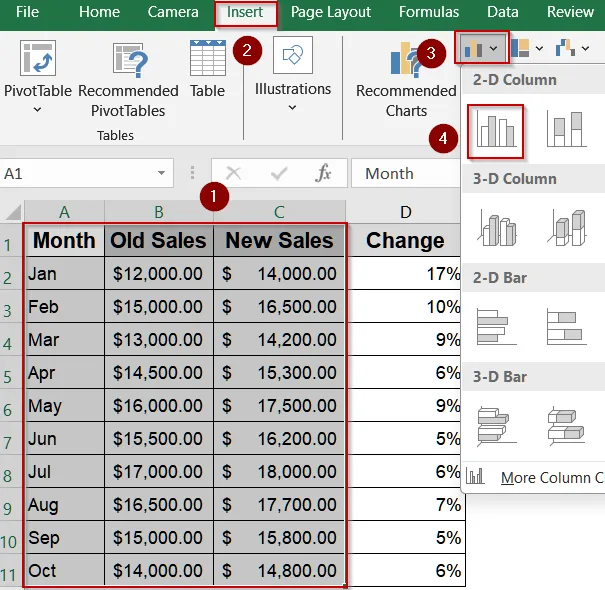Click the $16,000.00 cell for May
605x590 pixels.
[159, 405]
